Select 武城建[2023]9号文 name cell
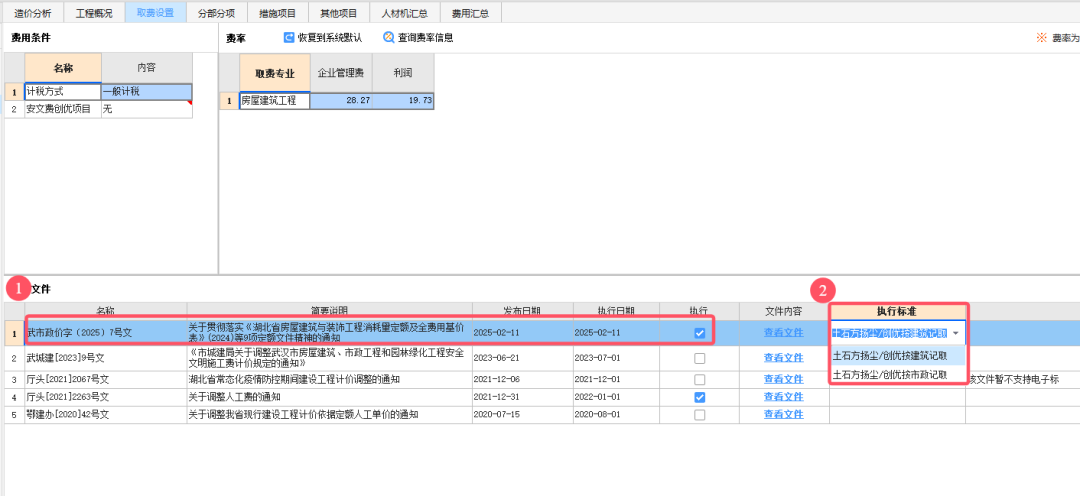Image resolution: width=1080 pixels, height=496 pixels. click(105, 358)
